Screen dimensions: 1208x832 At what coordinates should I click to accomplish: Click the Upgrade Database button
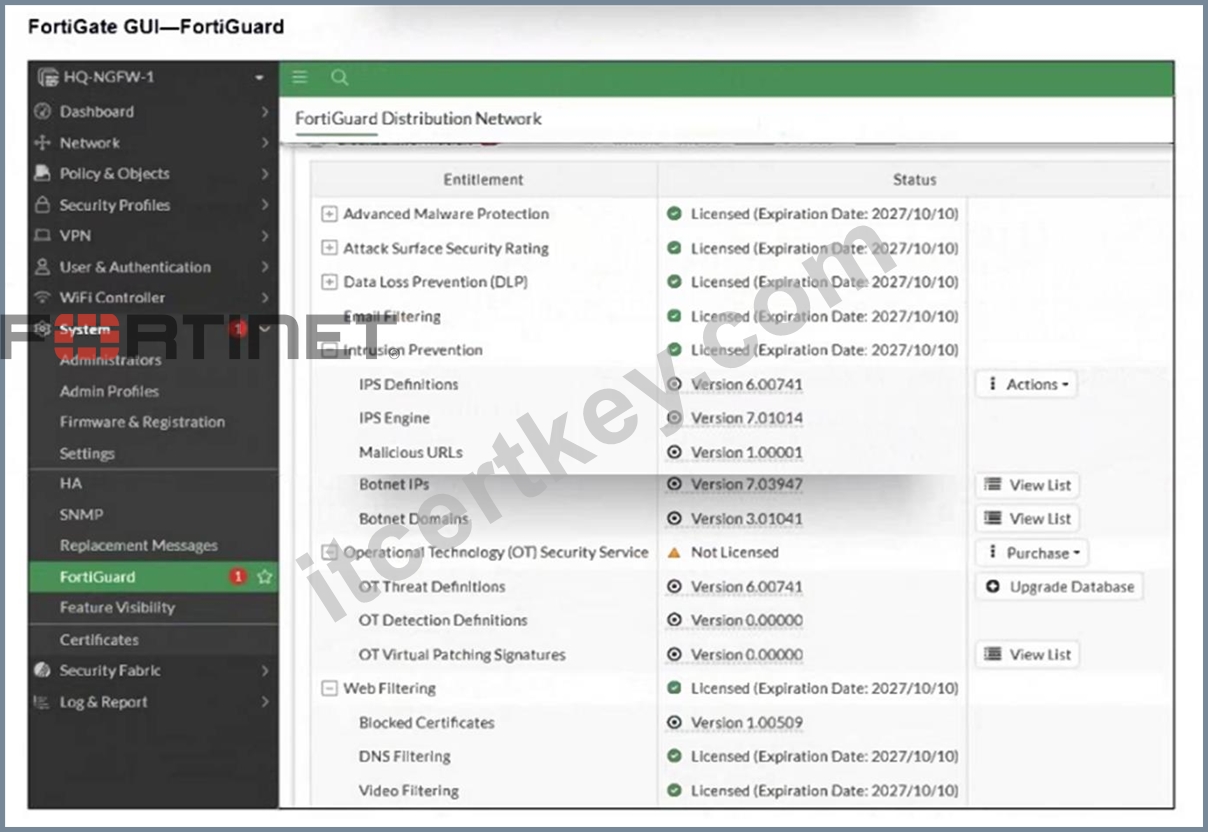[x=1060, y=587]
